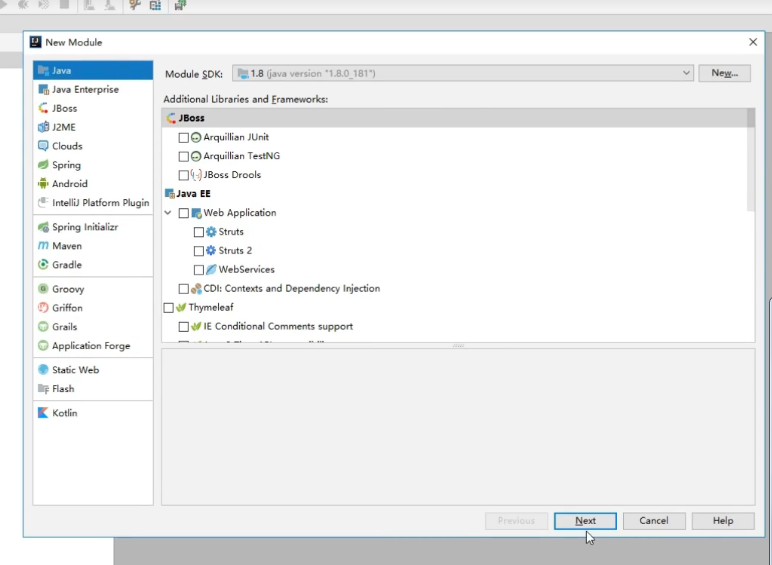Viewport: 772px width, 565px height.
Task: Choose the Grails icon
Action: tap(43, 327)
